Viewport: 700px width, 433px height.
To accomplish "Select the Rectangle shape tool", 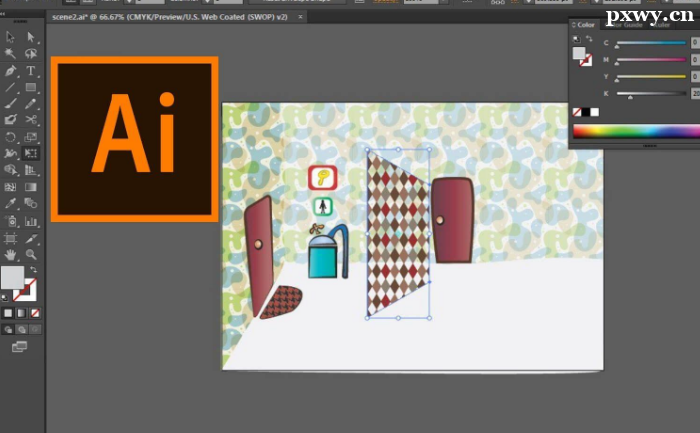I will pos(31,88).
